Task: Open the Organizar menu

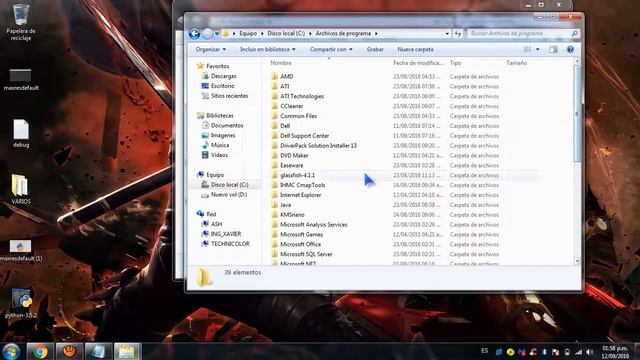Action: pyautogui.click(x=211, y=49)
